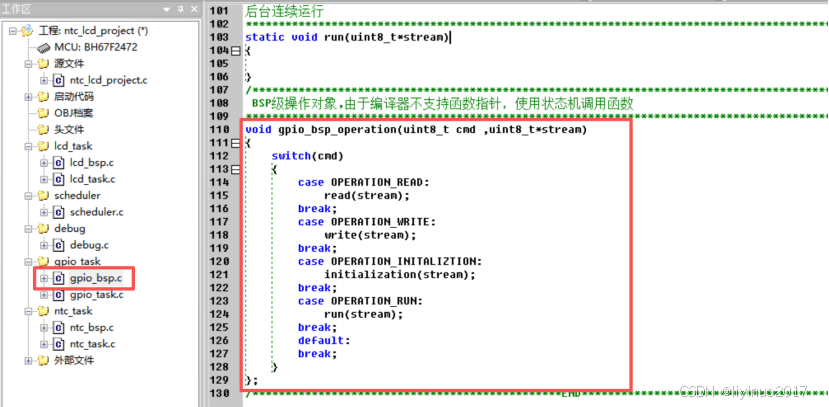Click the 后台连续运行 comment

pos(284,12)
